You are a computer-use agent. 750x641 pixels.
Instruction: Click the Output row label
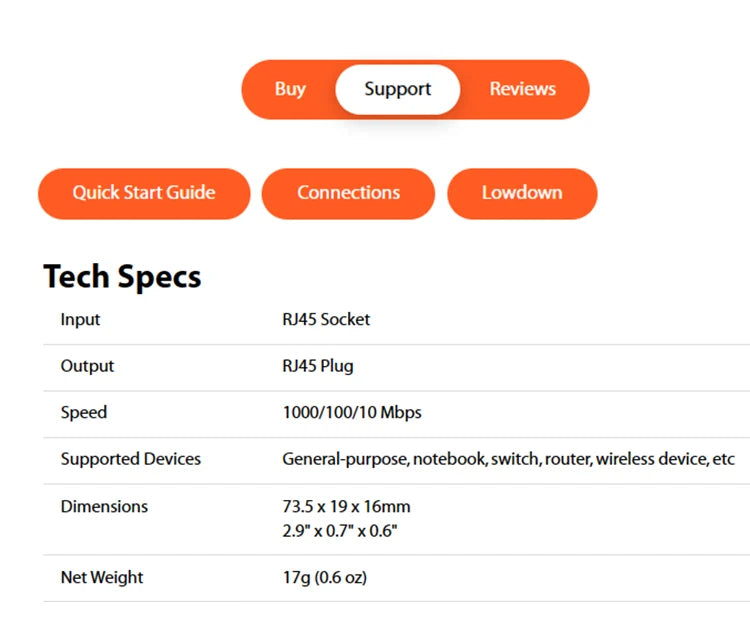87,366
